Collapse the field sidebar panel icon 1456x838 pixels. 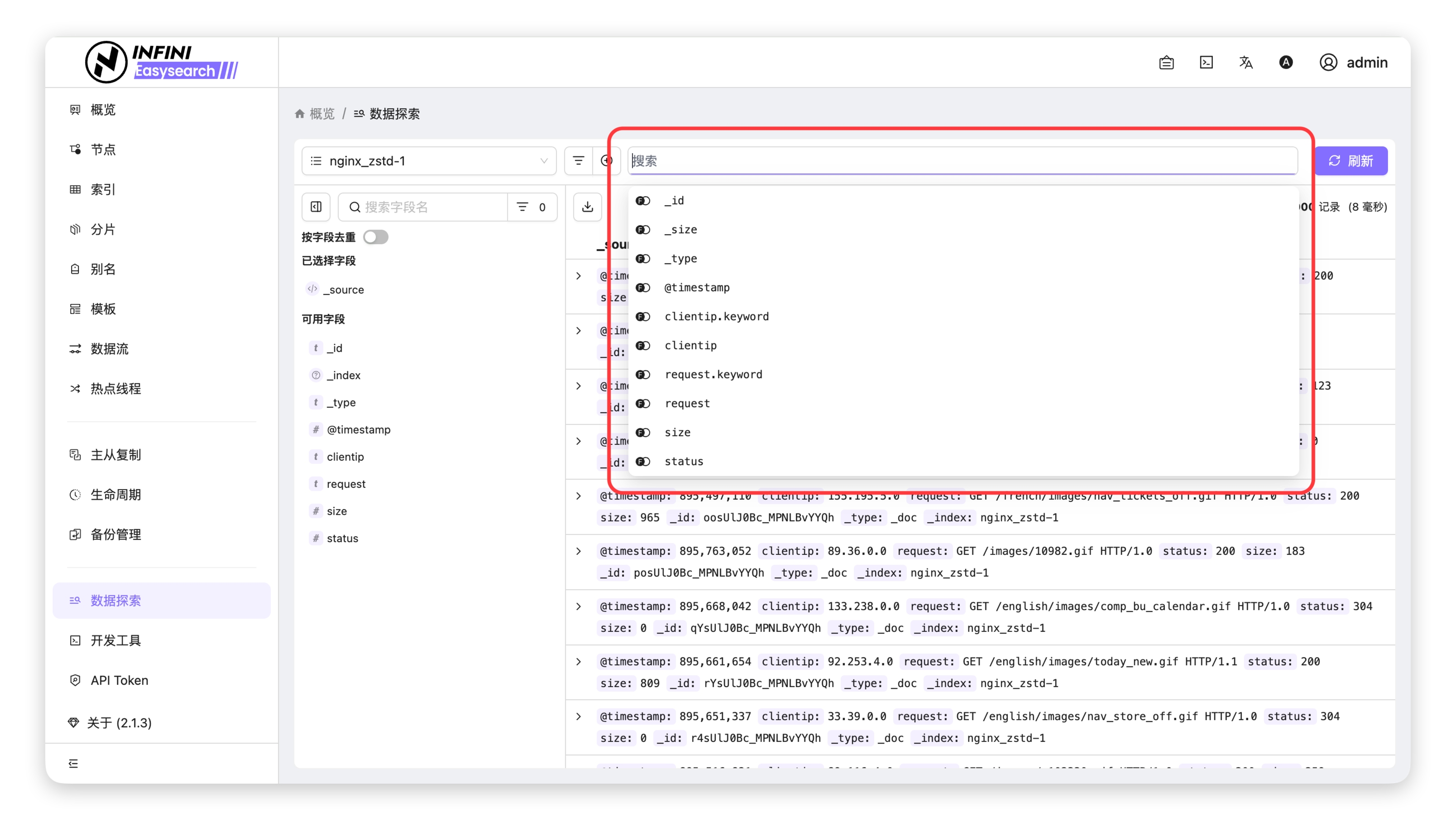tap(316, 207)
